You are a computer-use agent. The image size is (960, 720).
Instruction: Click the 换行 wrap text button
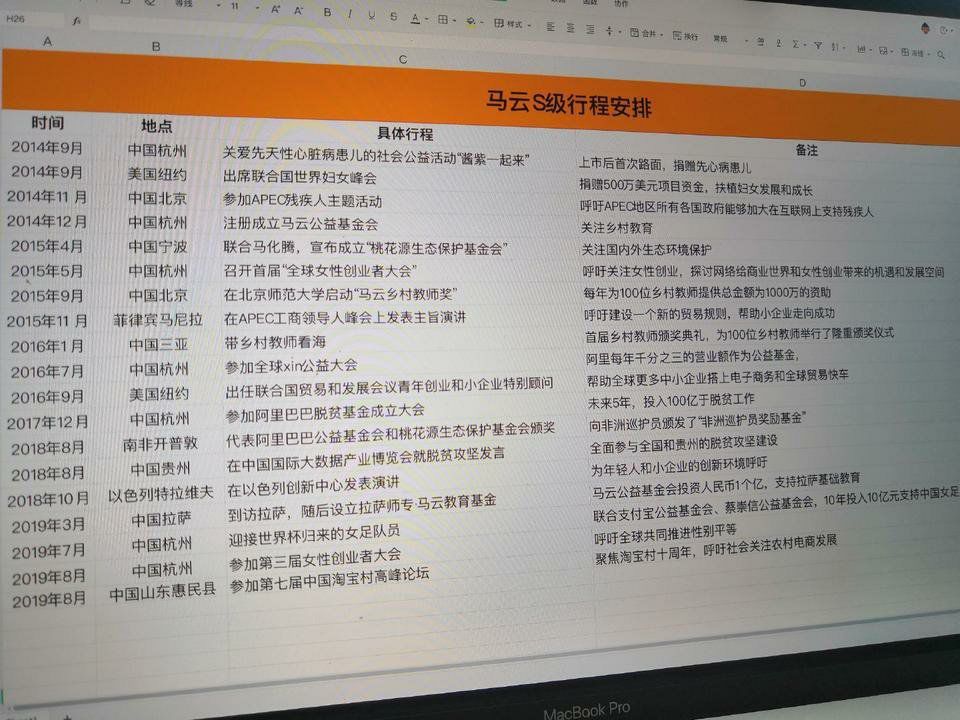686,36
